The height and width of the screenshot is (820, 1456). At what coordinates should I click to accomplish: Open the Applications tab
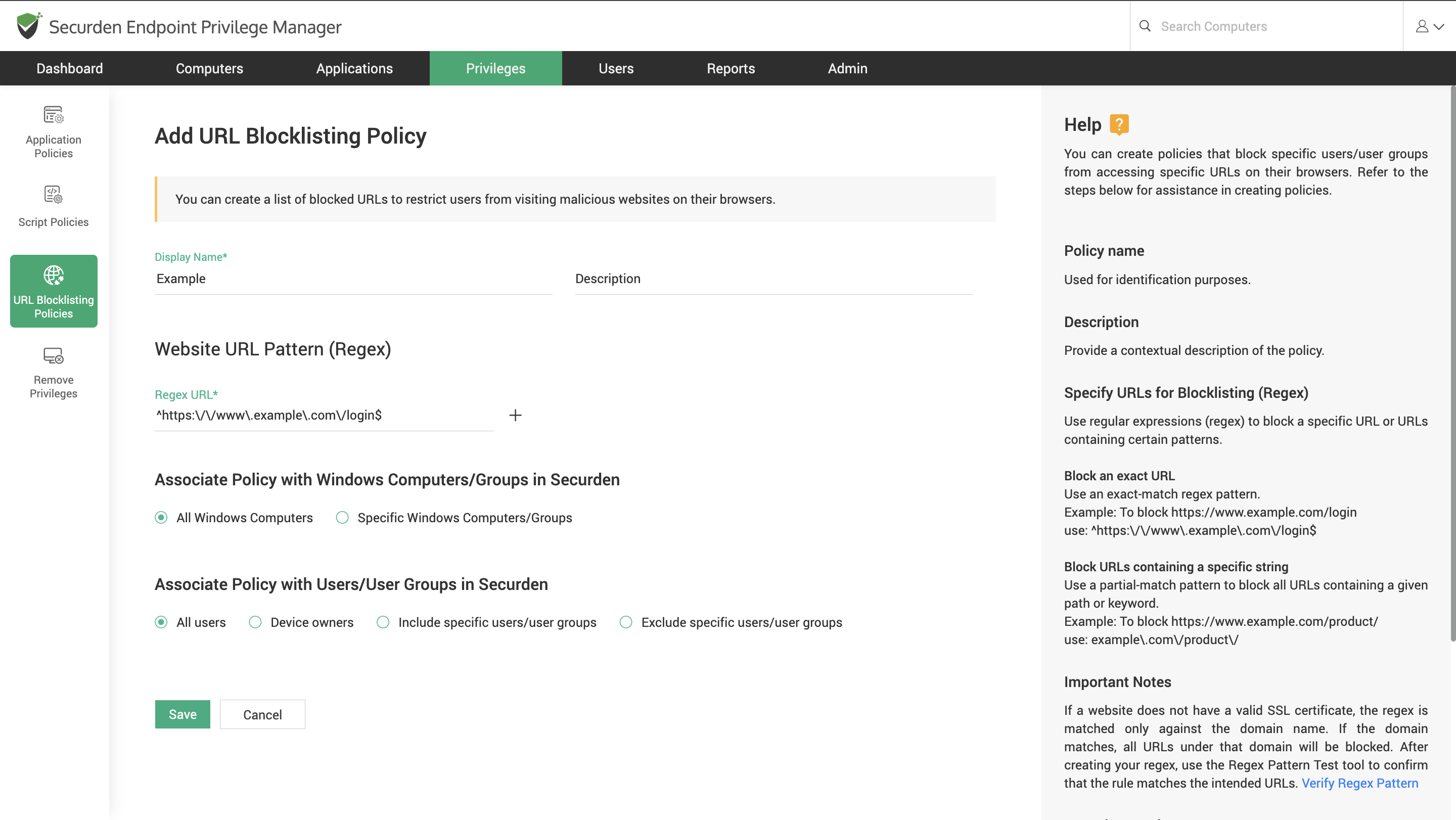coord(354,68)
